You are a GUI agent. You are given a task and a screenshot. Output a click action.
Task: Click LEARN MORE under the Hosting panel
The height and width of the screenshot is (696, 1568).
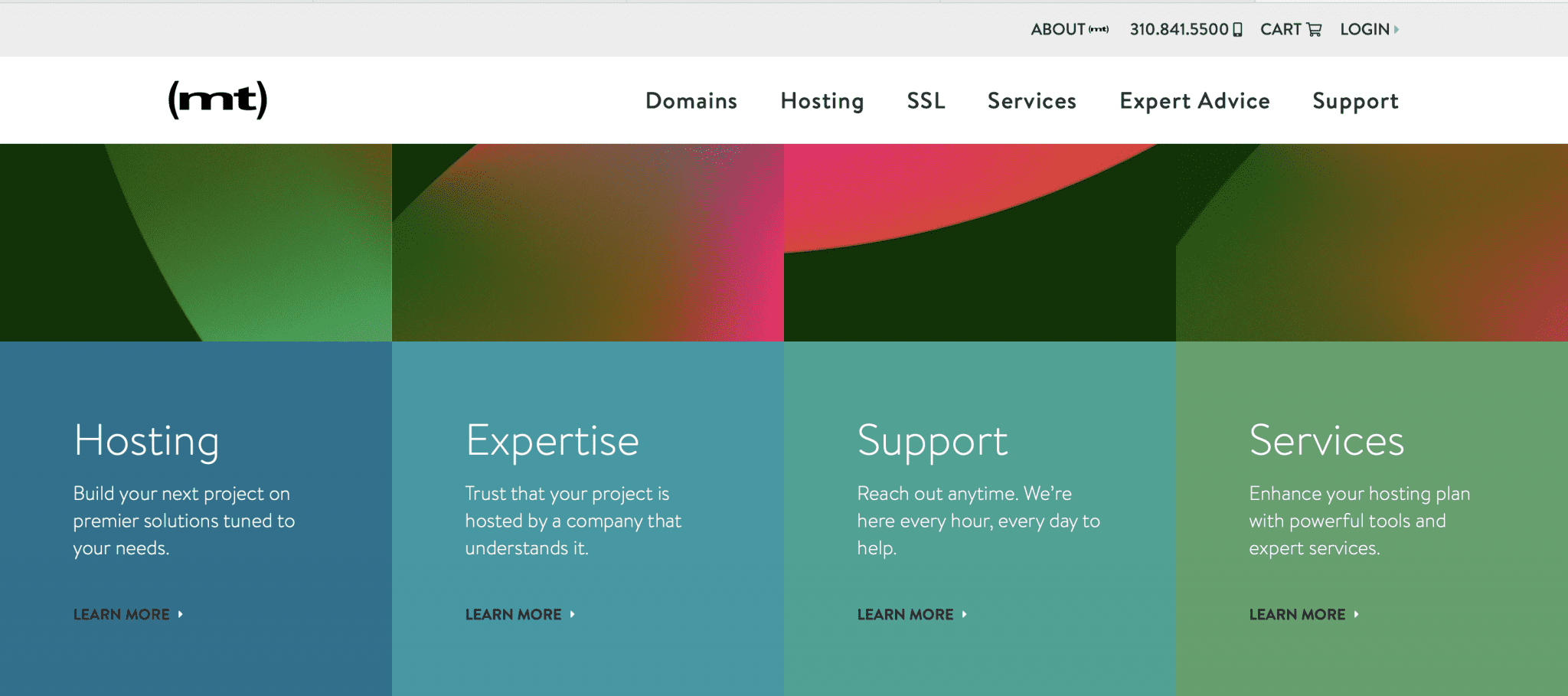pos(120,614)
